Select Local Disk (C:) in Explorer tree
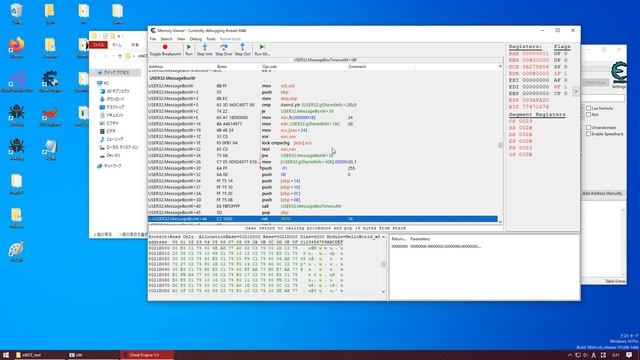 tap(122, 147)
